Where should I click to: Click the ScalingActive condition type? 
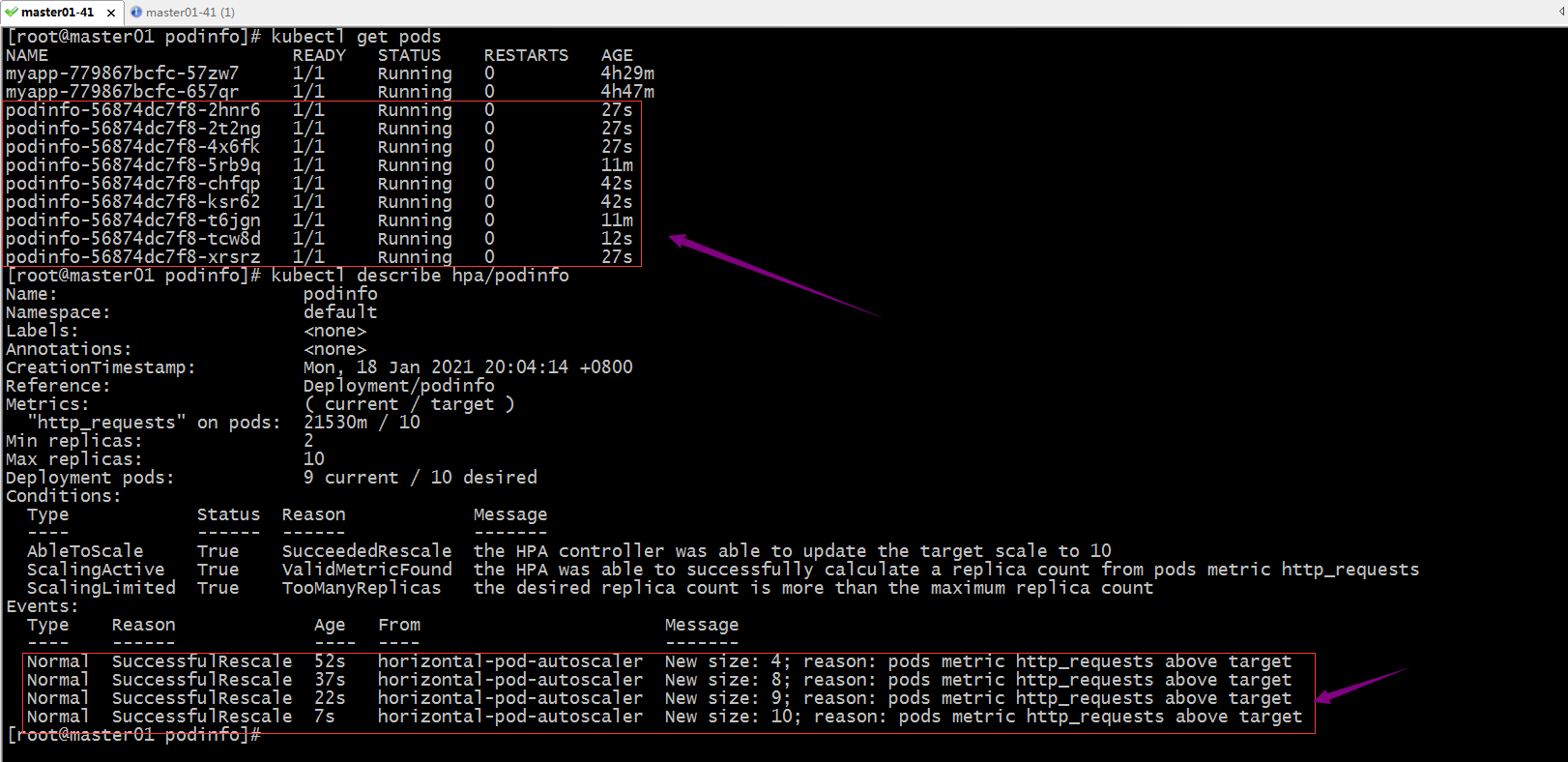point(96,570)
